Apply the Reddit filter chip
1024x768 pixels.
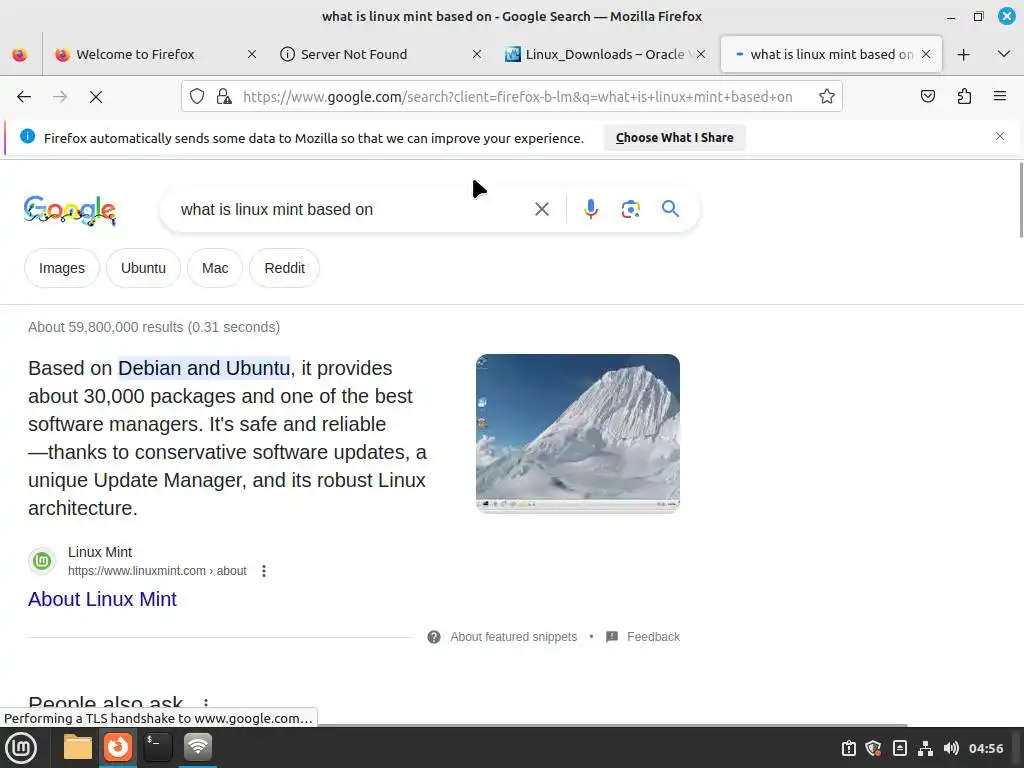click(x=284, y=268)
